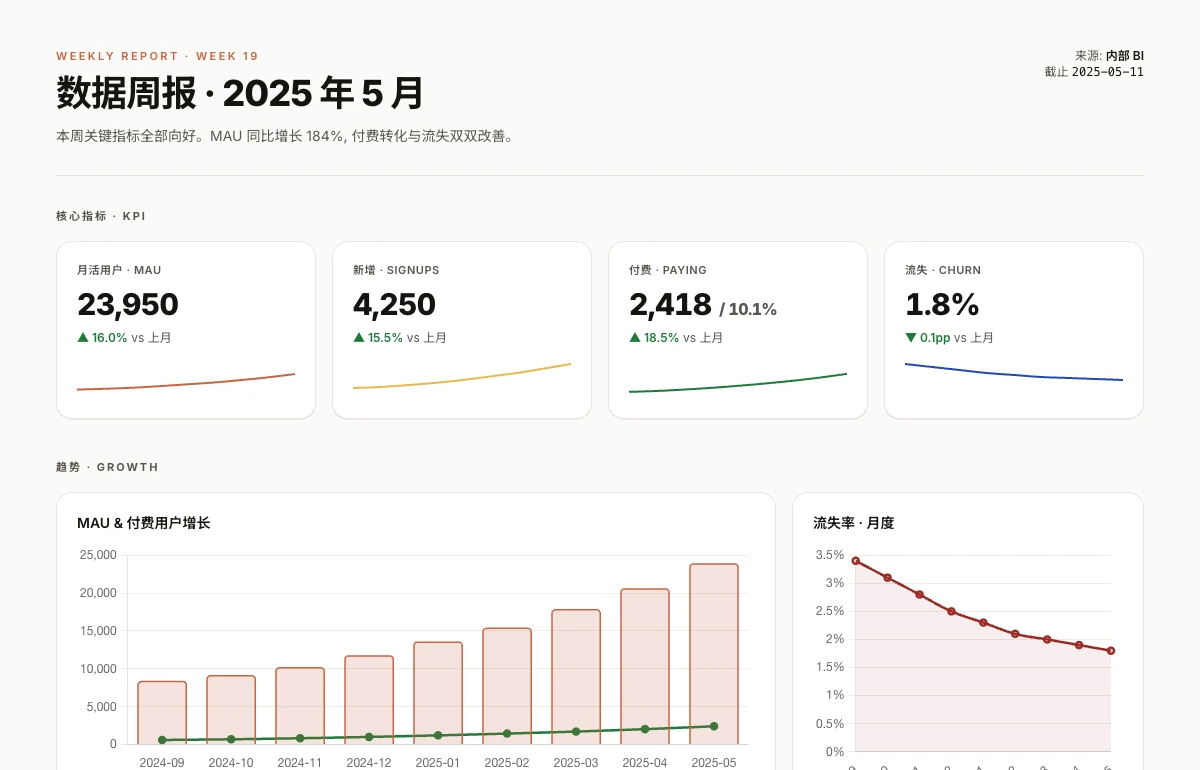Click the 15,000 y-axis label

point(99,631)
